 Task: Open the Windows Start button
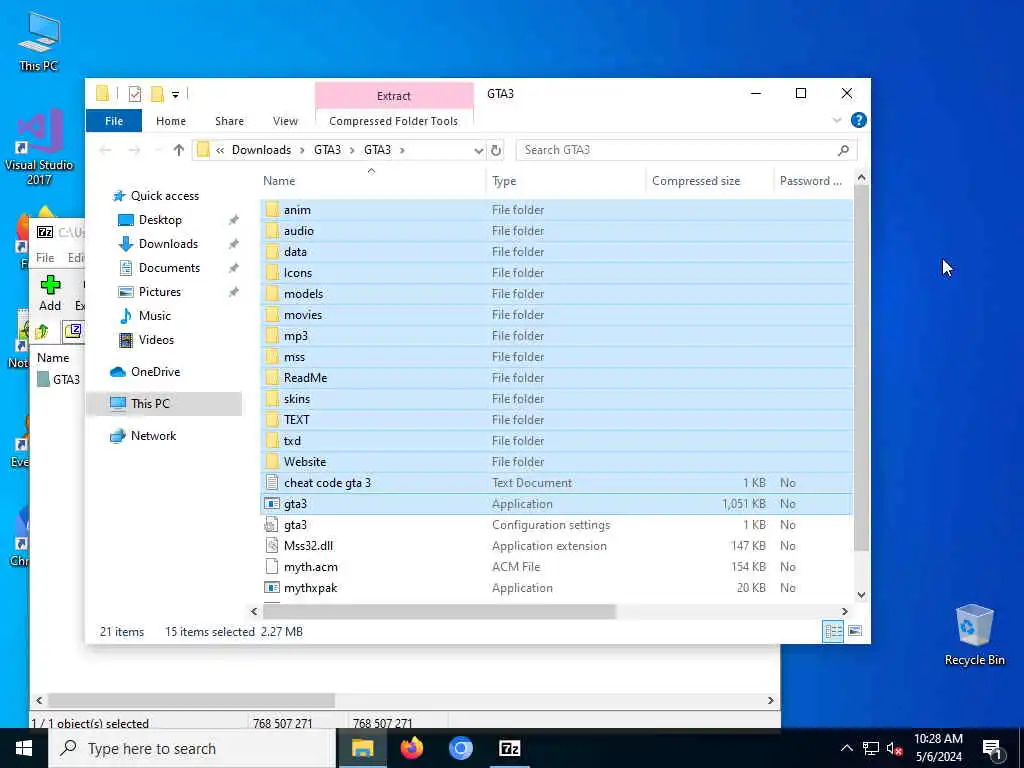[24, 748]
